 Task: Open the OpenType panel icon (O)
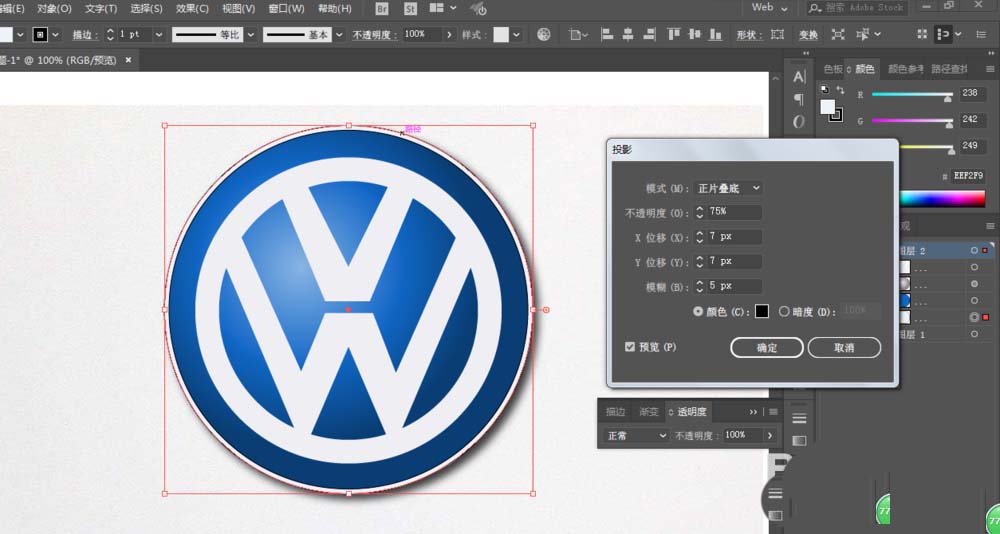tap(799, 121)
